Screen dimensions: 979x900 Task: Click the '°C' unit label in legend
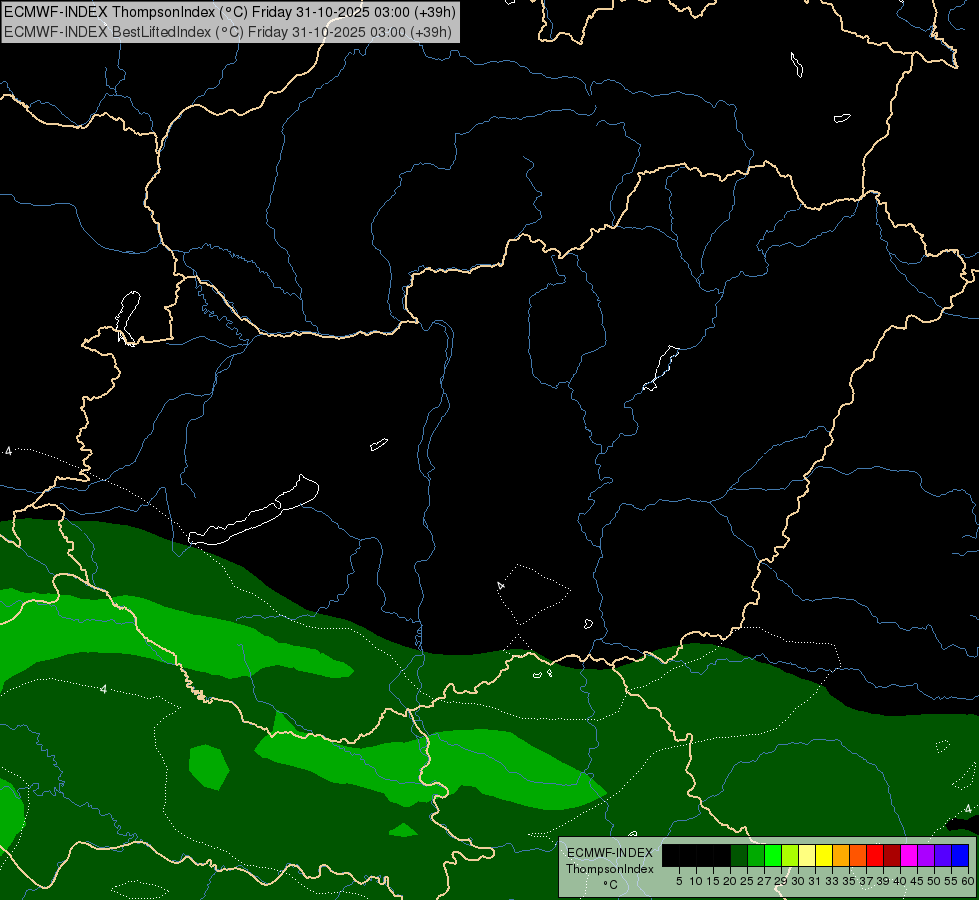point(611,884)
